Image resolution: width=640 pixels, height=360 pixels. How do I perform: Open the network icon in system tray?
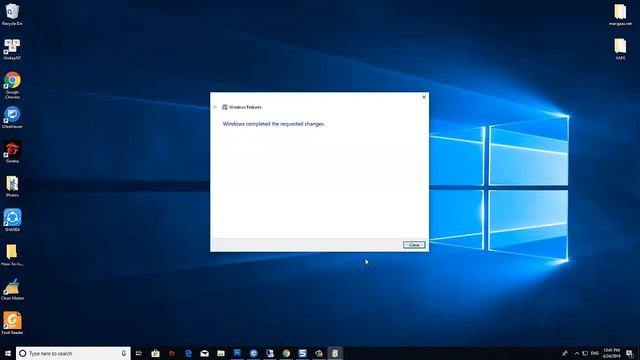click(x=585, y=353)
